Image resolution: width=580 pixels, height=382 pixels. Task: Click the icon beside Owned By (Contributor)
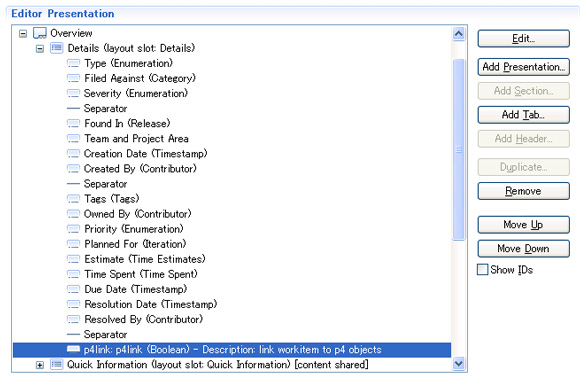click(73, 214)
